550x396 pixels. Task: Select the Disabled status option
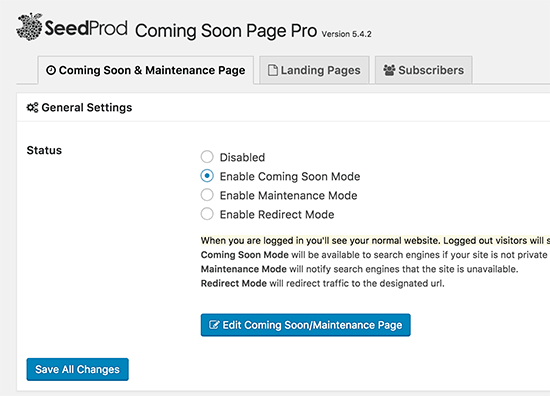click(207, 157)
